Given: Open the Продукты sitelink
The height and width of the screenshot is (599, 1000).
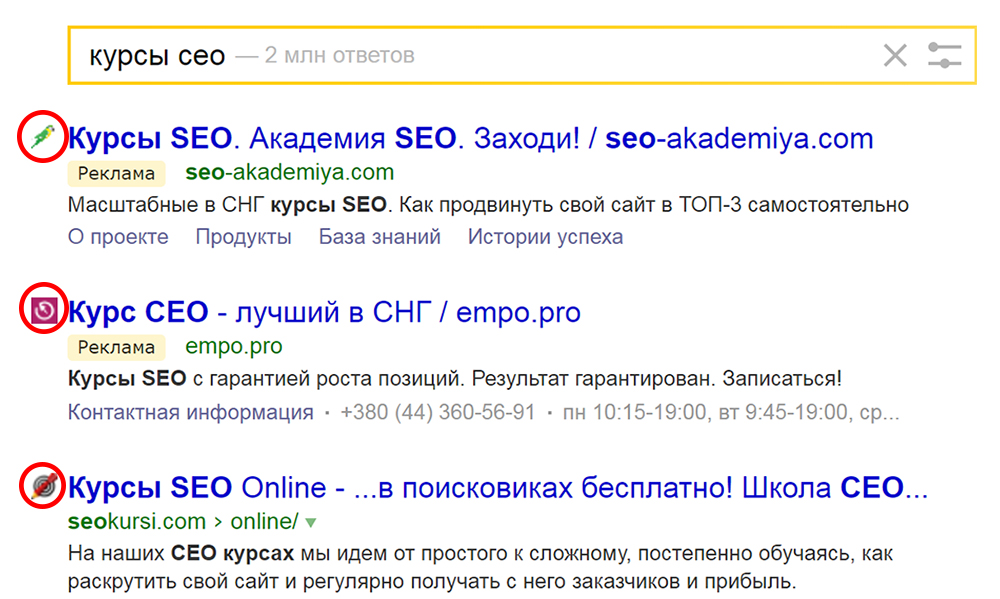Looking at the screenshot, I should coord(243,237).
